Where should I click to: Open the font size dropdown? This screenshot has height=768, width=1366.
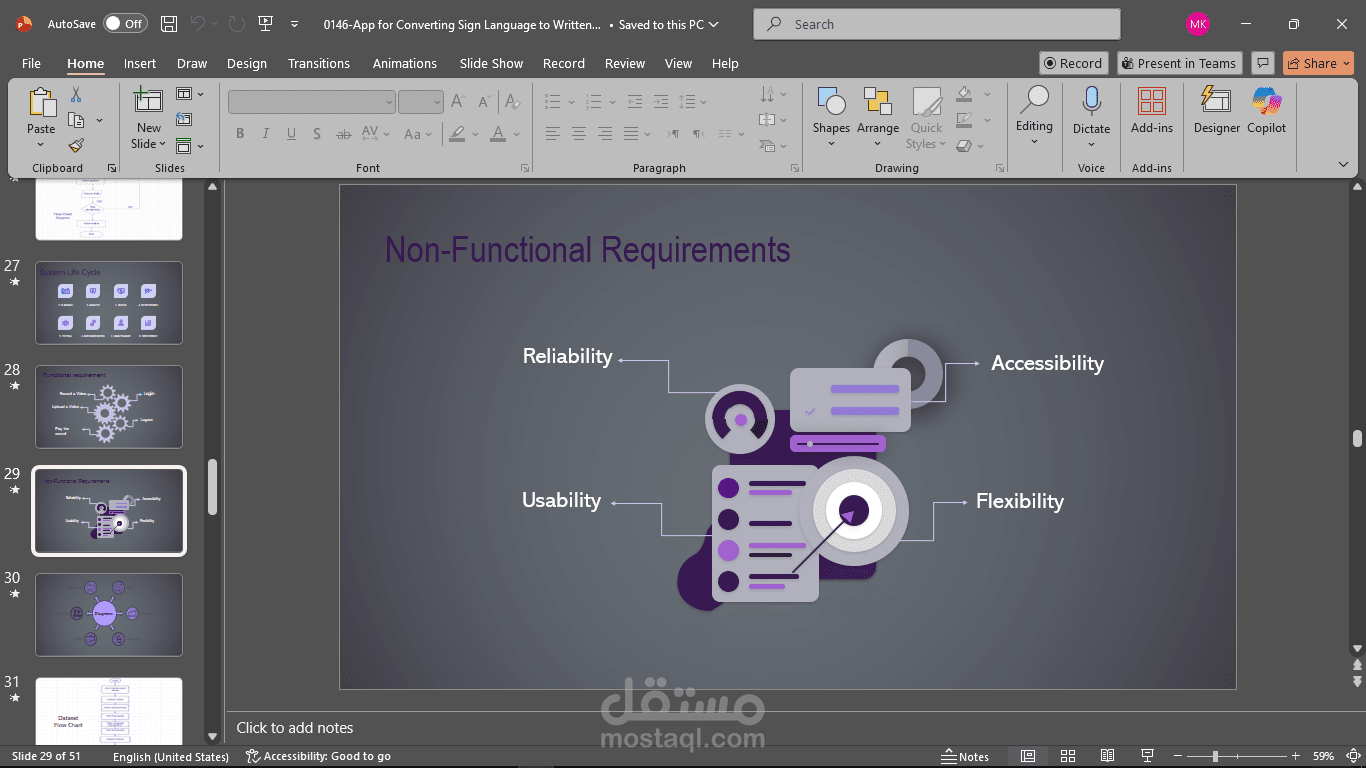pos(436,102)
